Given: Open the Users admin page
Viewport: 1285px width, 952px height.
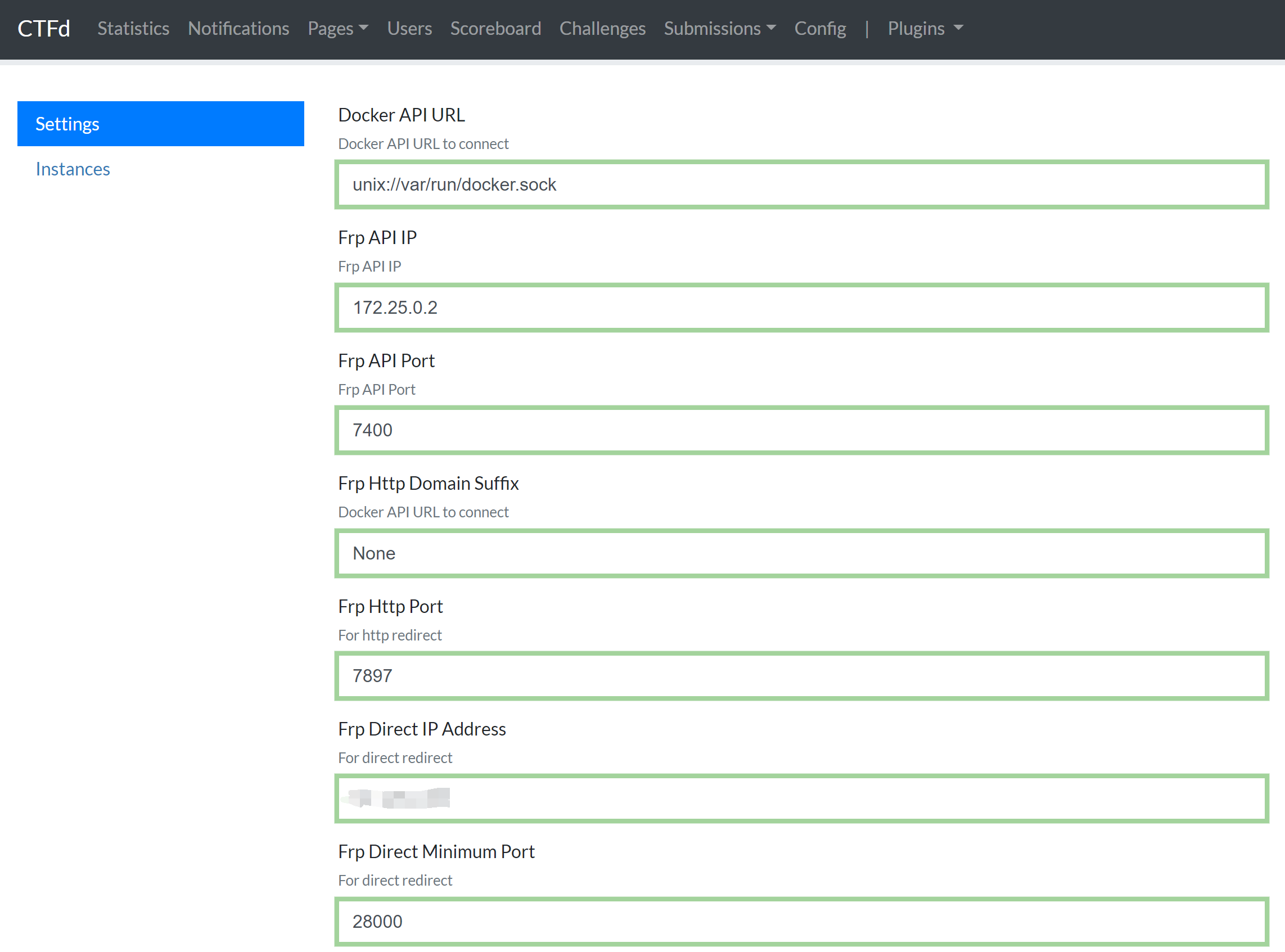Looking at the screenshot, I should pos(409,28).
